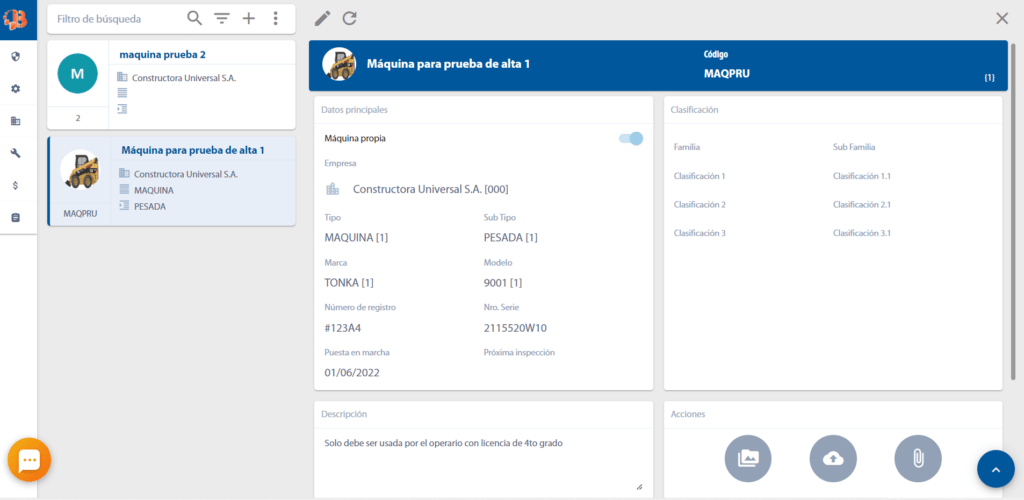Open the orange chat bubble button
Viewport: 1024px width, 500px height.
tap(29, 460)
